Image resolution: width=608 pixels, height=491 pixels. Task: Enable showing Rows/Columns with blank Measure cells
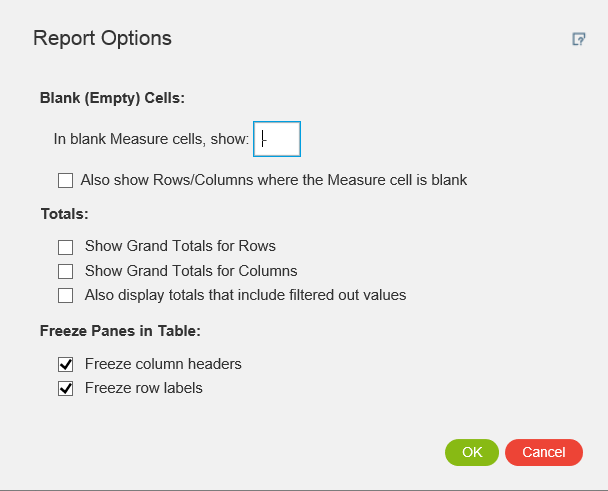coord(66,181)
